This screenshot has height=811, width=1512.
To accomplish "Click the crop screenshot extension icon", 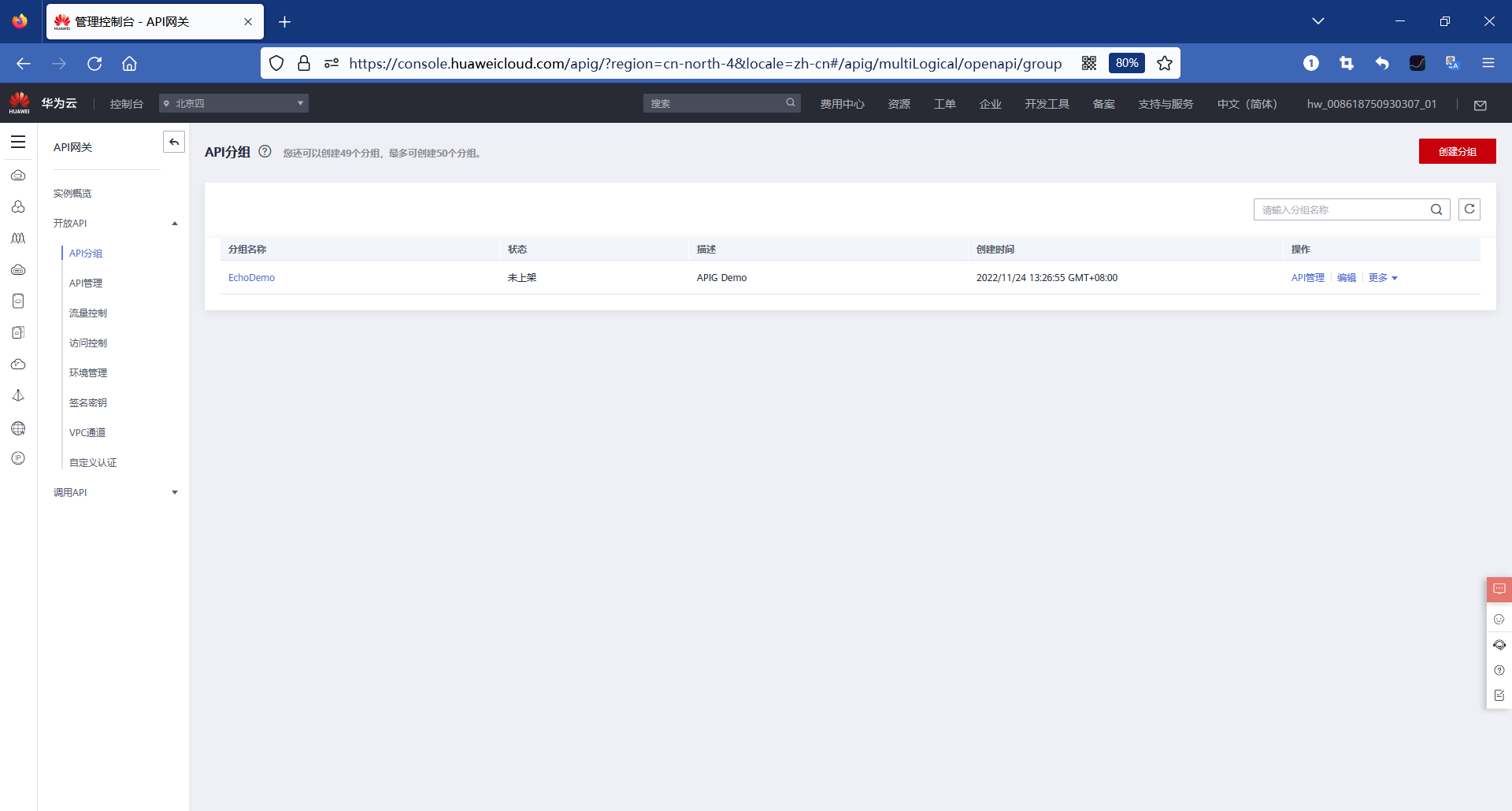I will pyautogui.click(x=1347, y=63).
